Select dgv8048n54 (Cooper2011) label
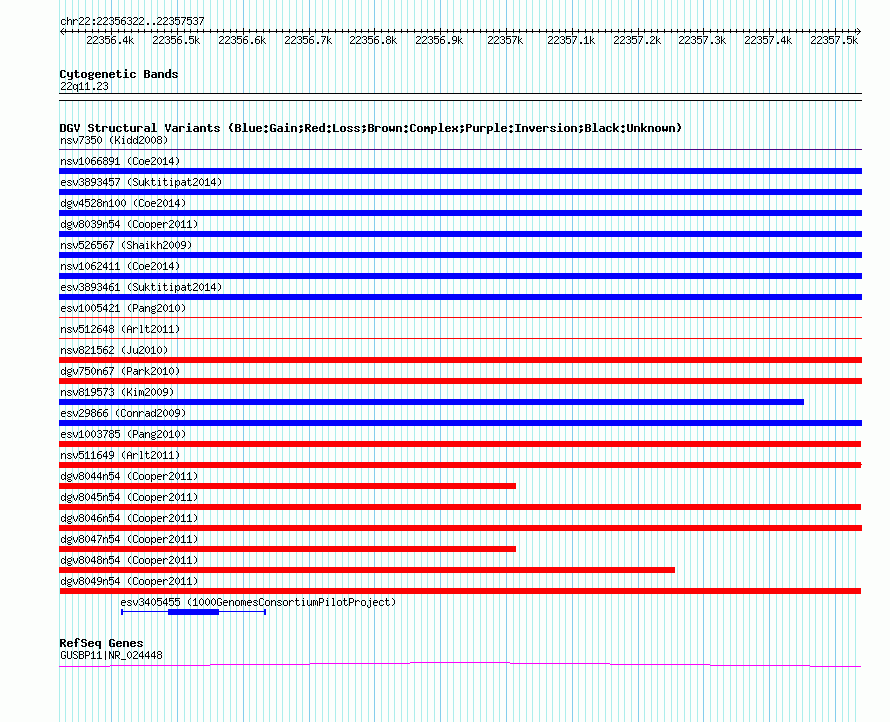This screenshot has width=890, height=722. click(129, 560)
